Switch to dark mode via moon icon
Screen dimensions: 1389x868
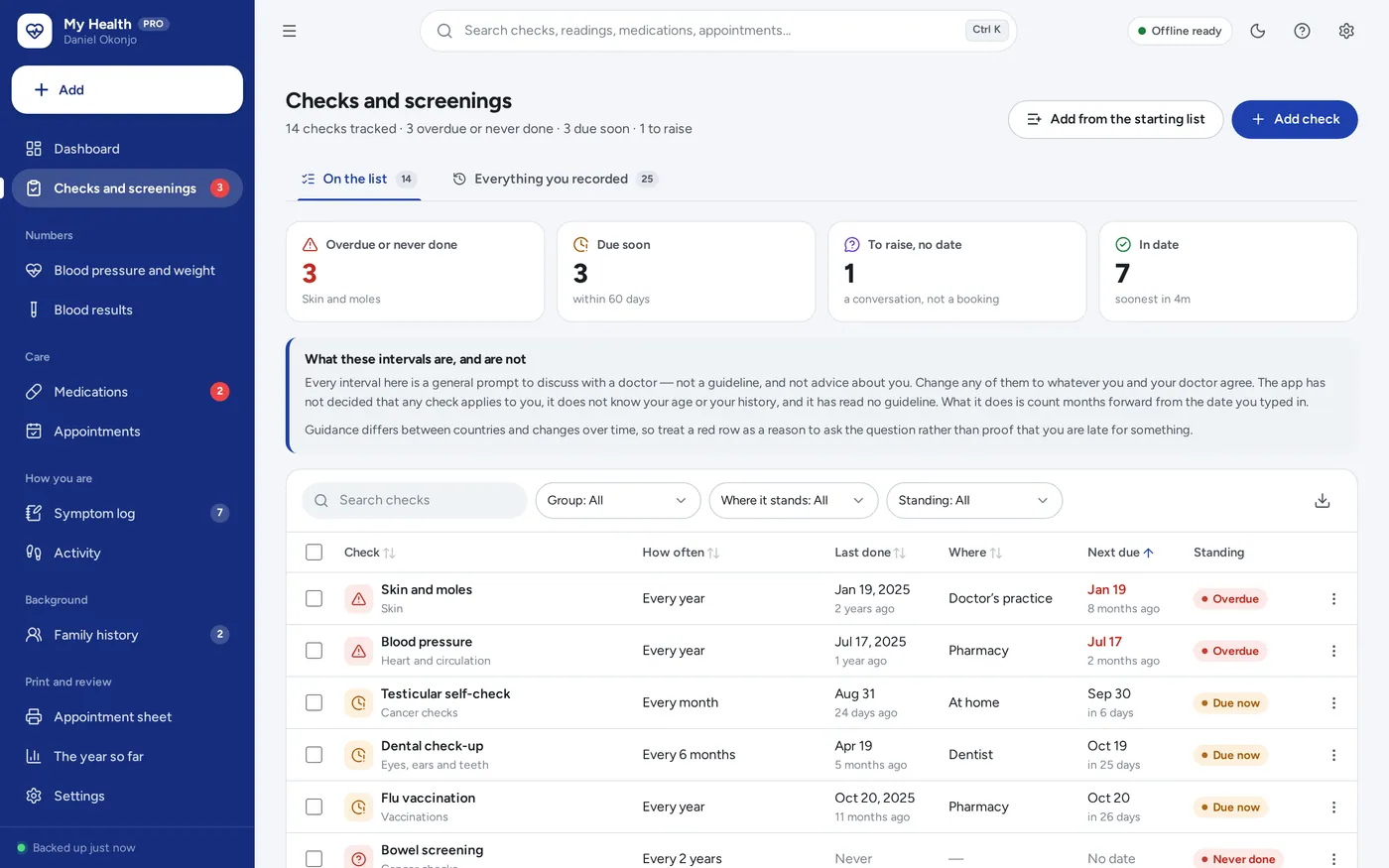click(x=1258, y=31)
